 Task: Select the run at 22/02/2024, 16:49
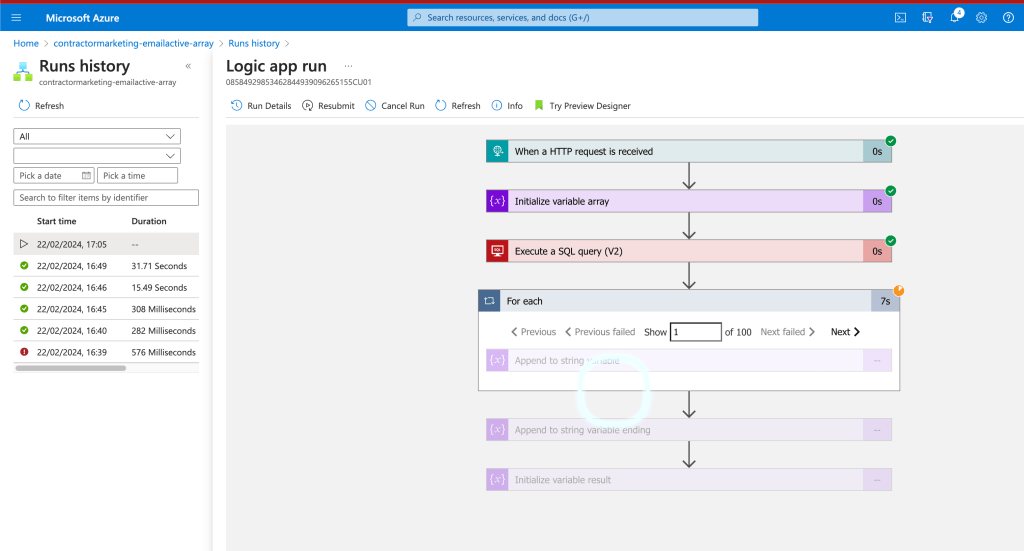pos(106,266)
